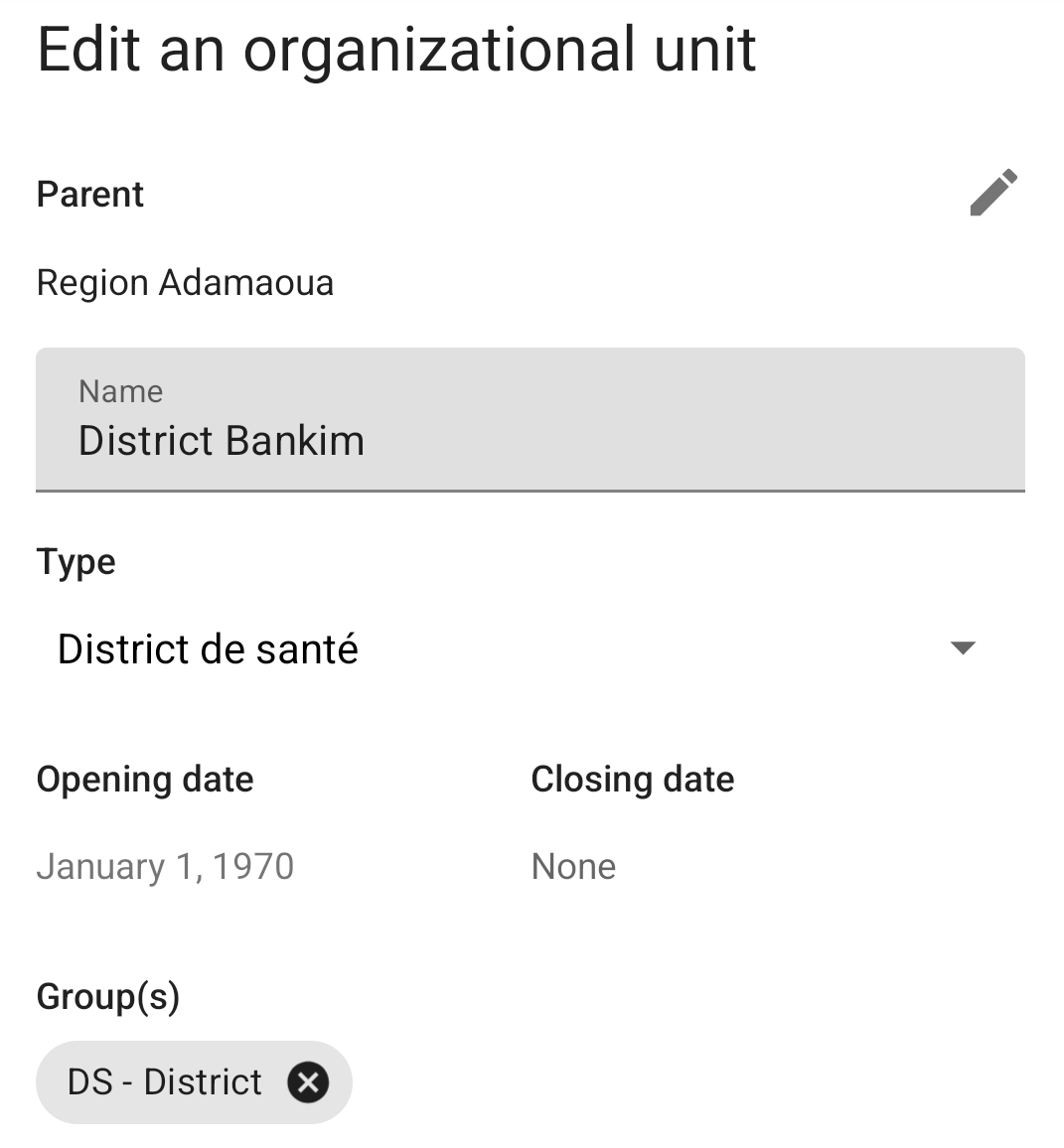
Task: Set opening date from January 1, 1970
Action: point(165,867)
